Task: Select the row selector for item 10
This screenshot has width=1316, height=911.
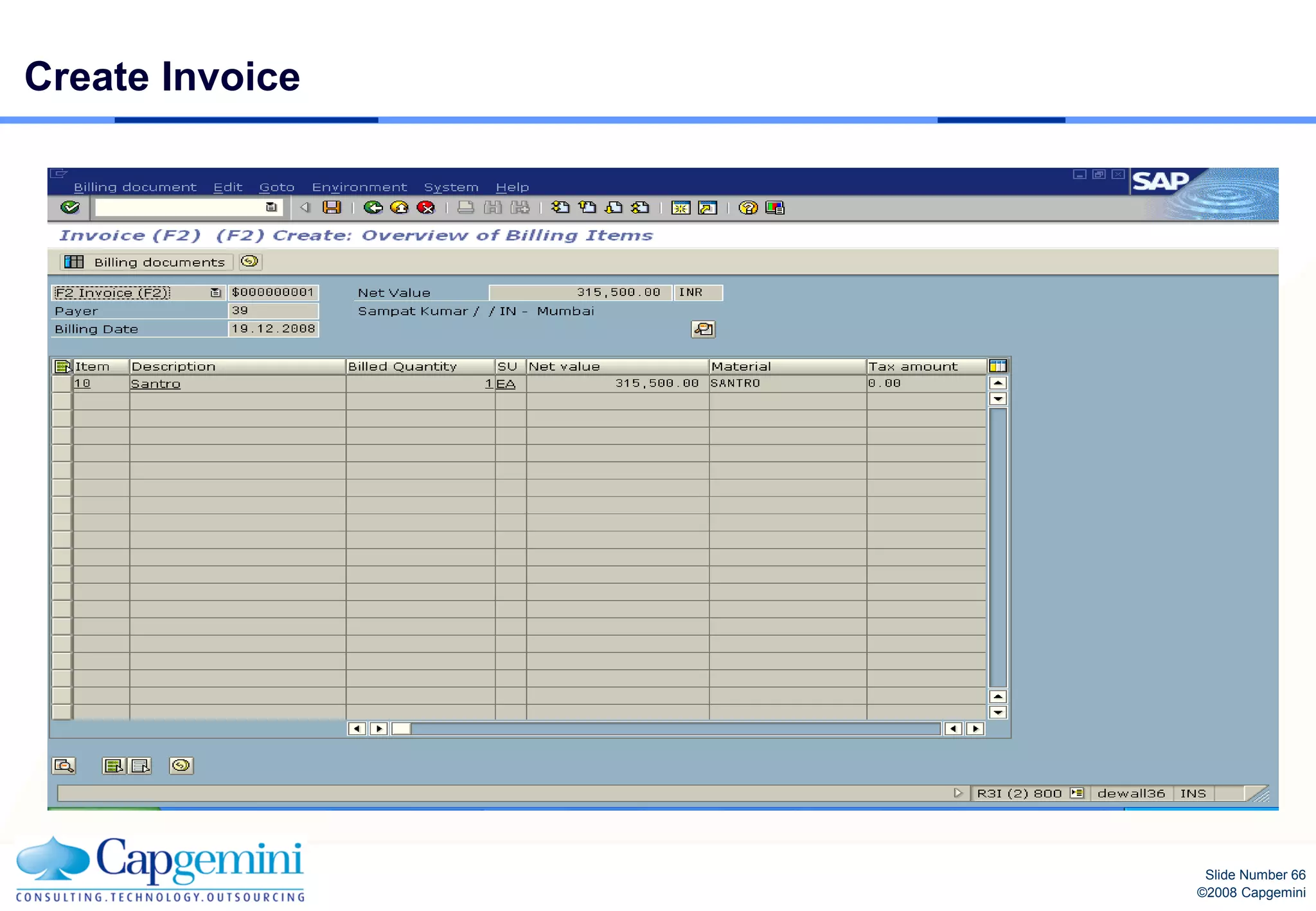Action: point(62,384)
